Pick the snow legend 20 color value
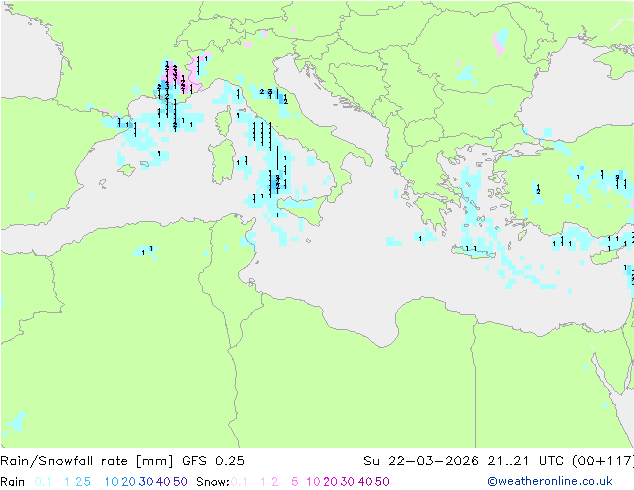Screen dimensions: 634x490 (x=330, y=482)
